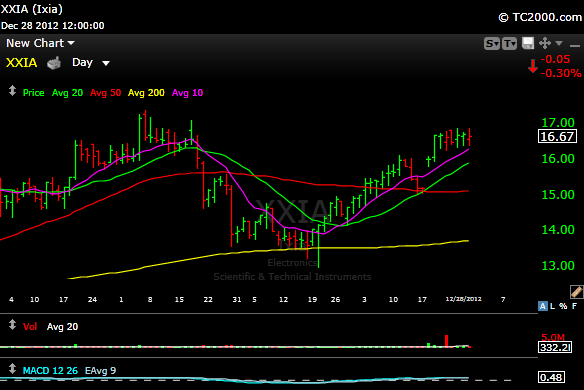Click the MACD pane resize arrows

click(x=12, y=369)
